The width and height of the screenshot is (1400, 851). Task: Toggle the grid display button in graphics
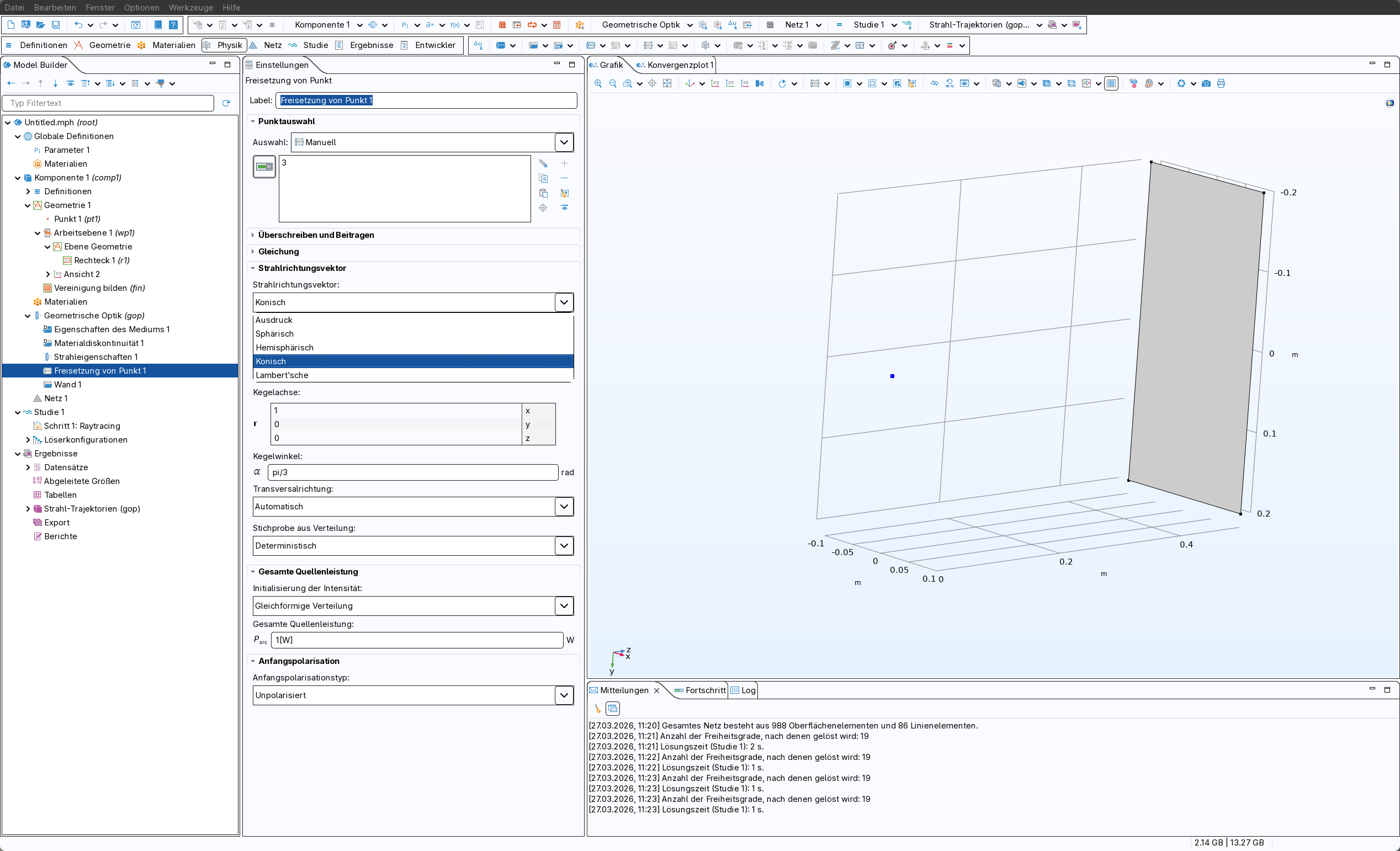(x=1111, y=83)
